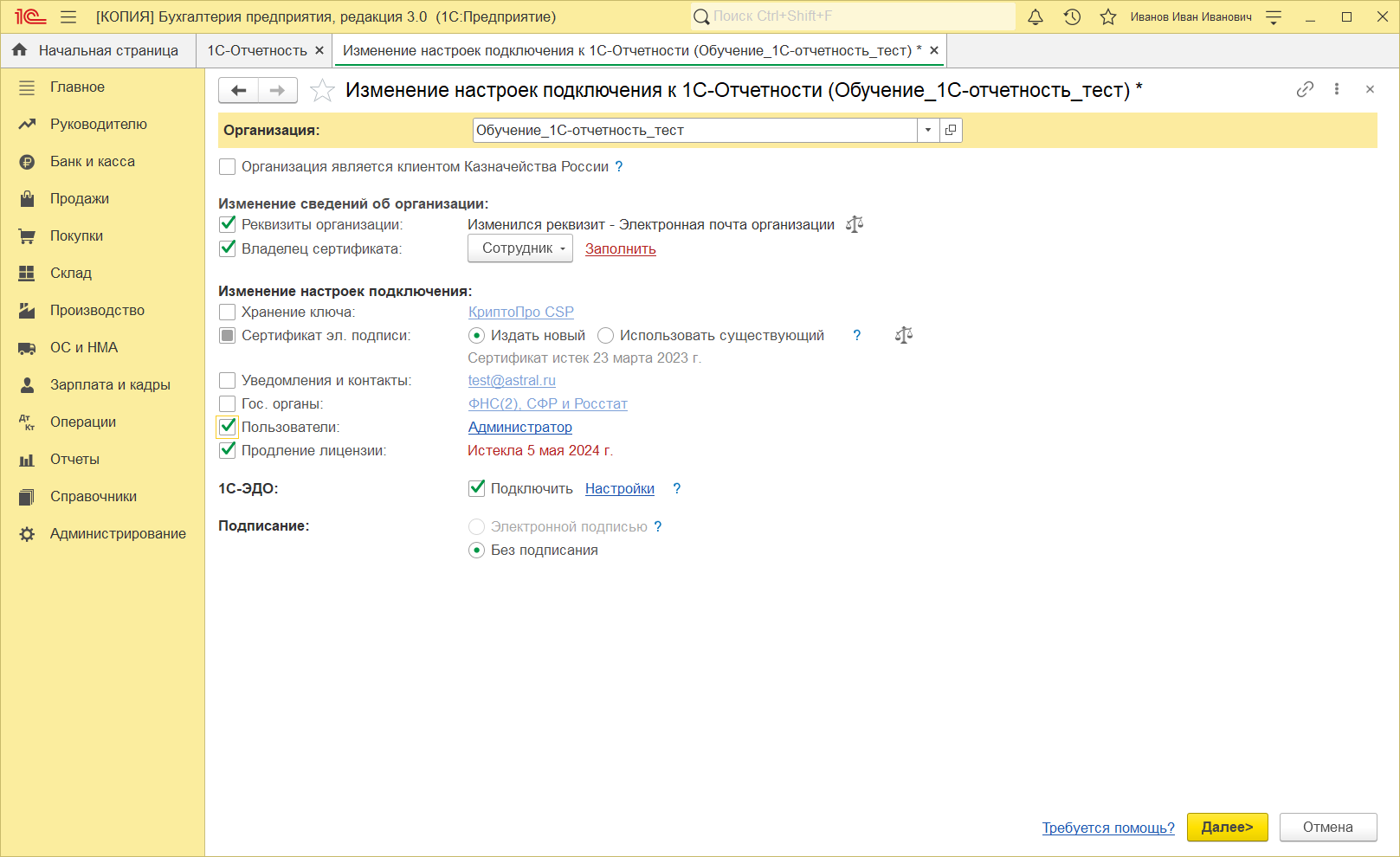Close the 1С-Отчетность tab
Viewport: 1400px width, 857px height.
[319, 50]
